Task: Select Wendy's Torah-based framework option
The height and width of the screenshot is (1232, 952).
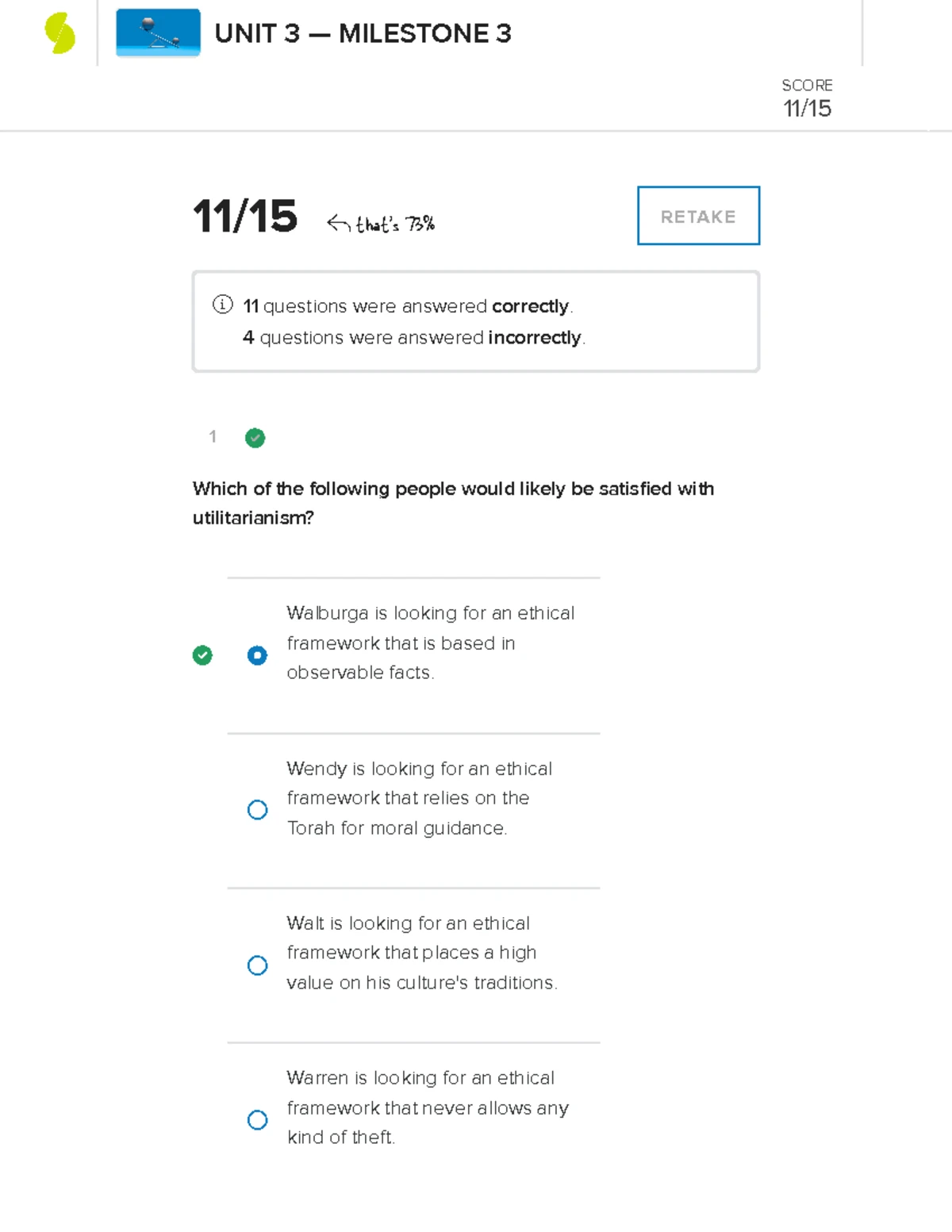Action: pos(257,809)
